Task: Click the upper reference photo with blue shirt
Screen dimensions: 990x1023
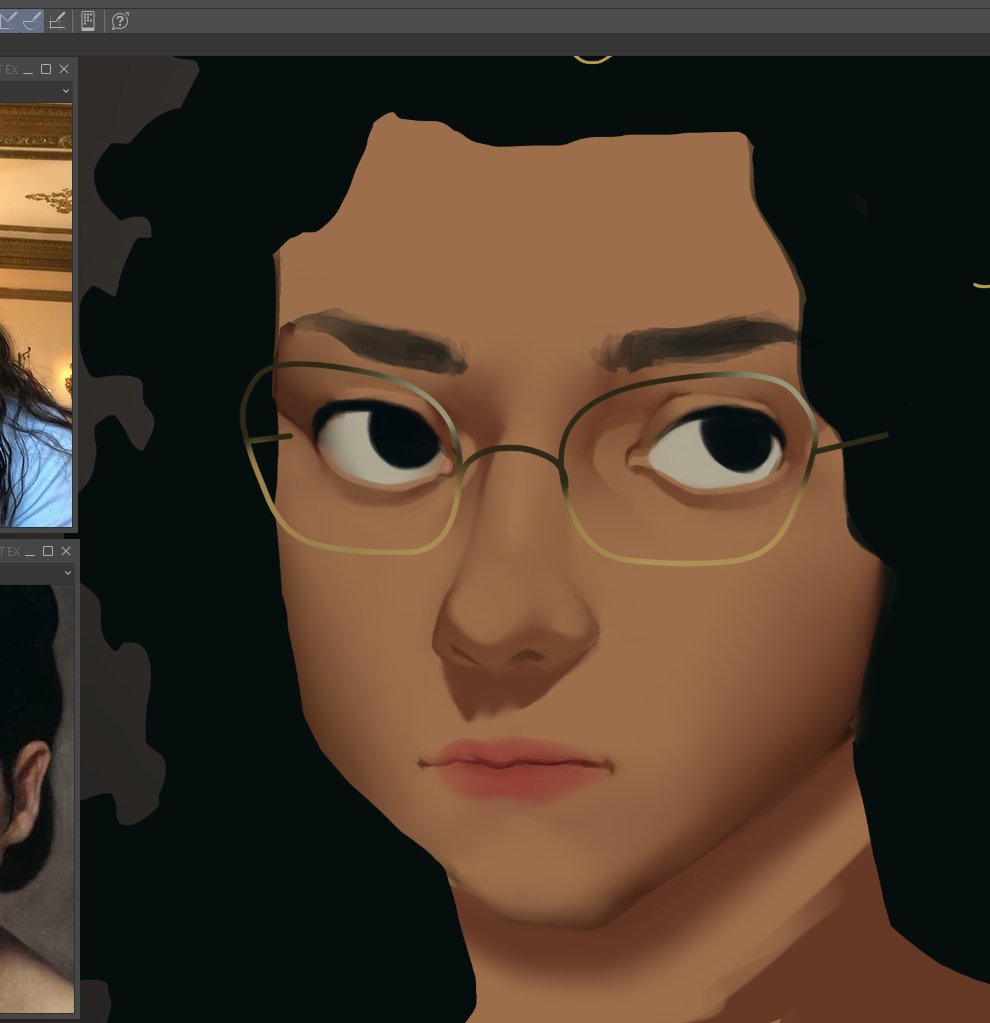Action: (36, 314)
